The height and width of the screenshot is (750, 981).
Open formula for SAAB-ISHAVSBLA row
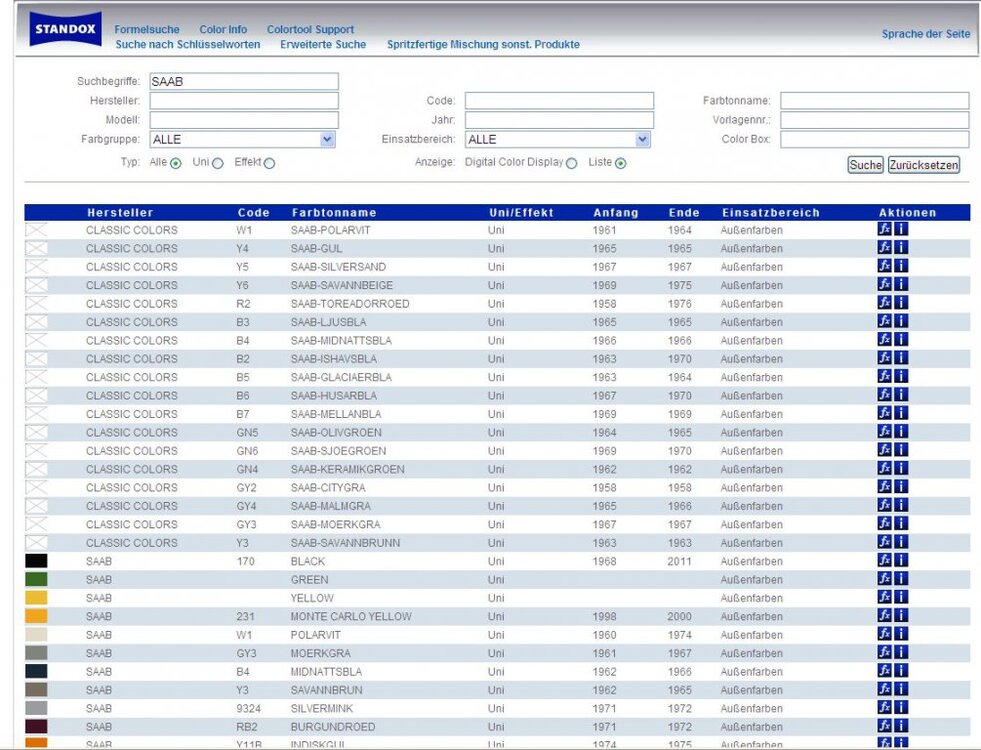point(884,358)
